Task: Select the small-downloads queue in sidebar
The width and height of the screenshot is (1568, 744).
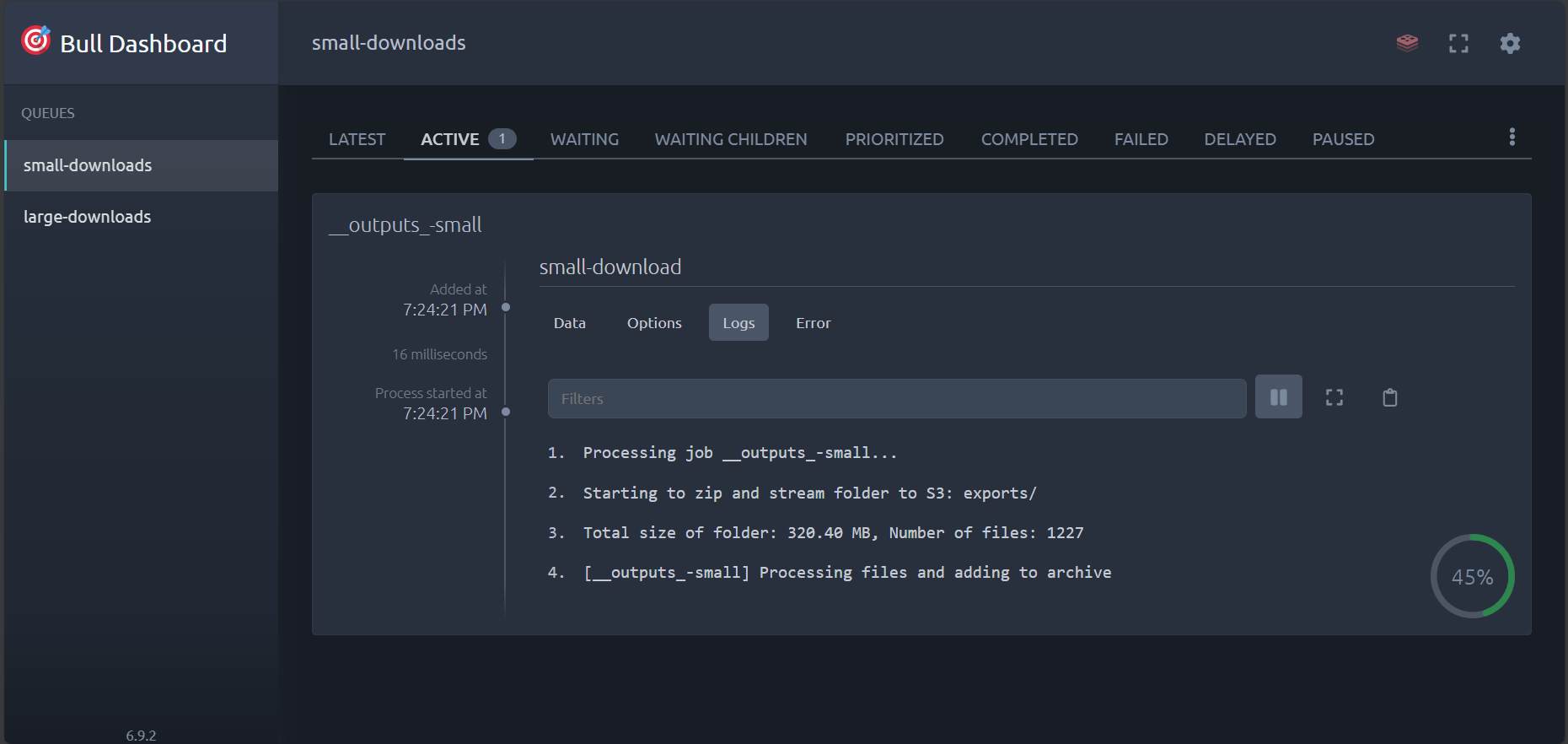Action: tap(88, 165)
